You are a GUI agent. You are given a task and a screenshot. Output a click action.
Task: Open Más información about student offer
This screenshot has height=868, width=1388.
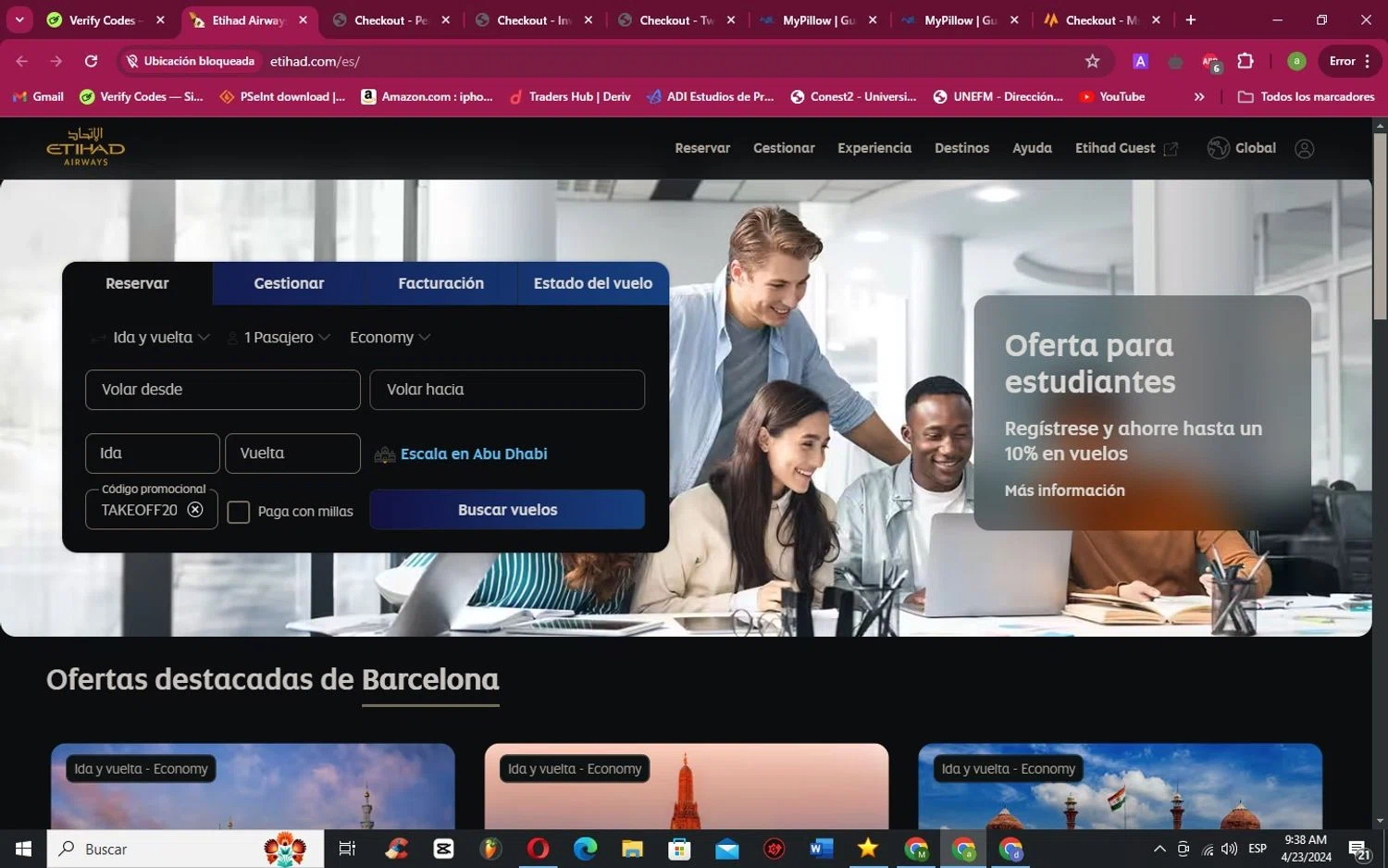(x=1065, y=490)
